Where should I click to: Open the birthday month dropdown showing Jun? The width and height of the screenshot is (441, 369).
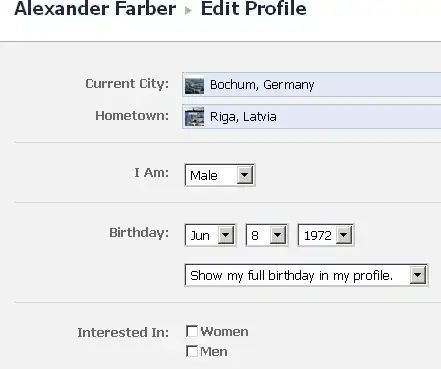tap(210, 235)
